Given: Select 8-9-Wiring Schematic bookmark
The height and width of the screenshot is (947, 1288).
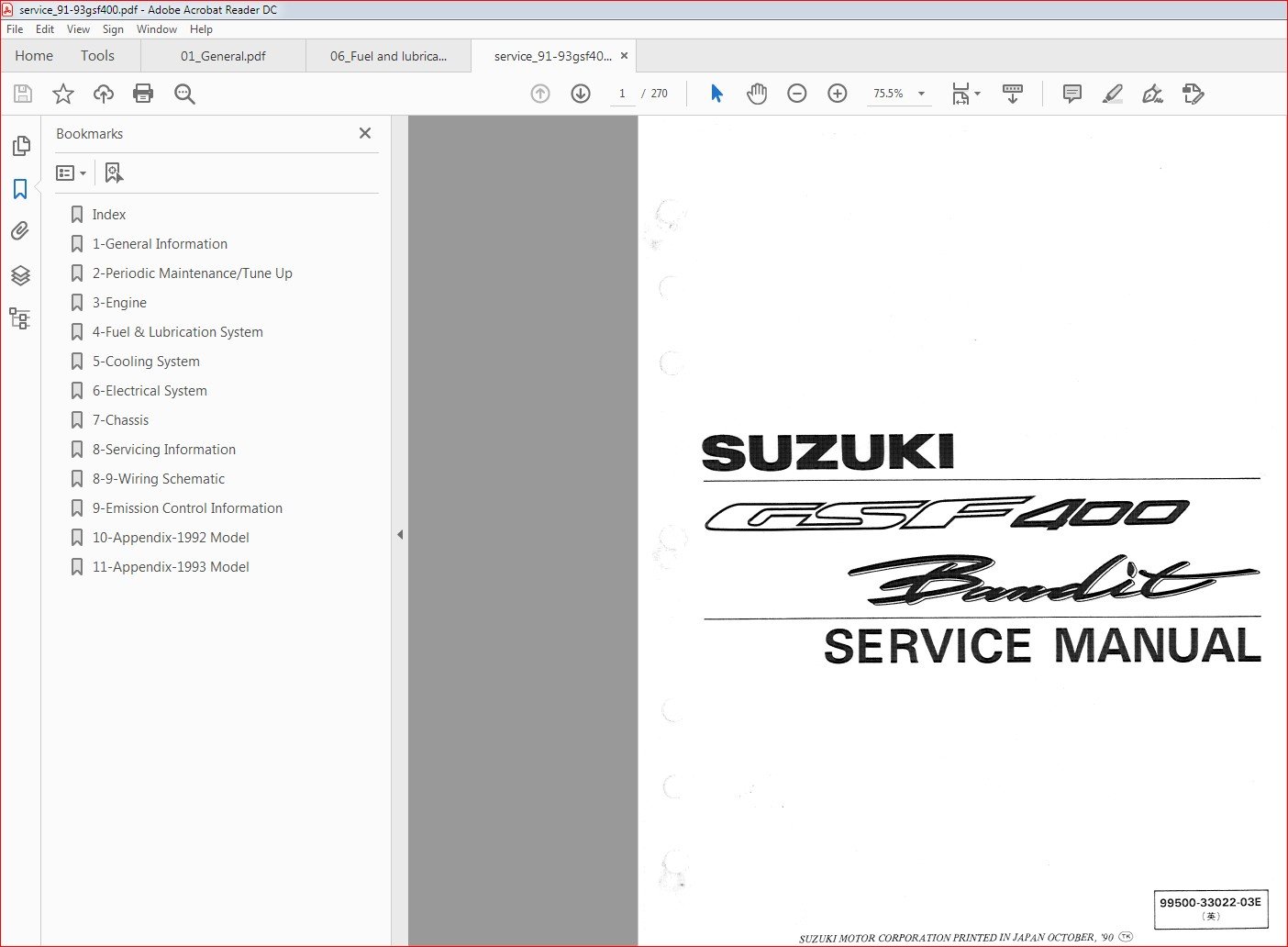Looking at the screenshot, I should point(159,479).
